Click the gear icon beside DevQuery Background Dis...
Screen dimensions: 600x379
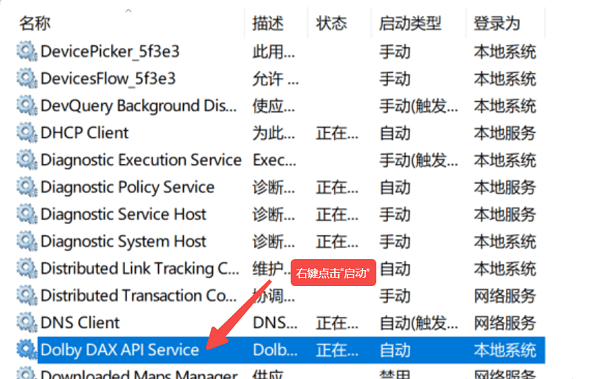(x=27, y=106)
